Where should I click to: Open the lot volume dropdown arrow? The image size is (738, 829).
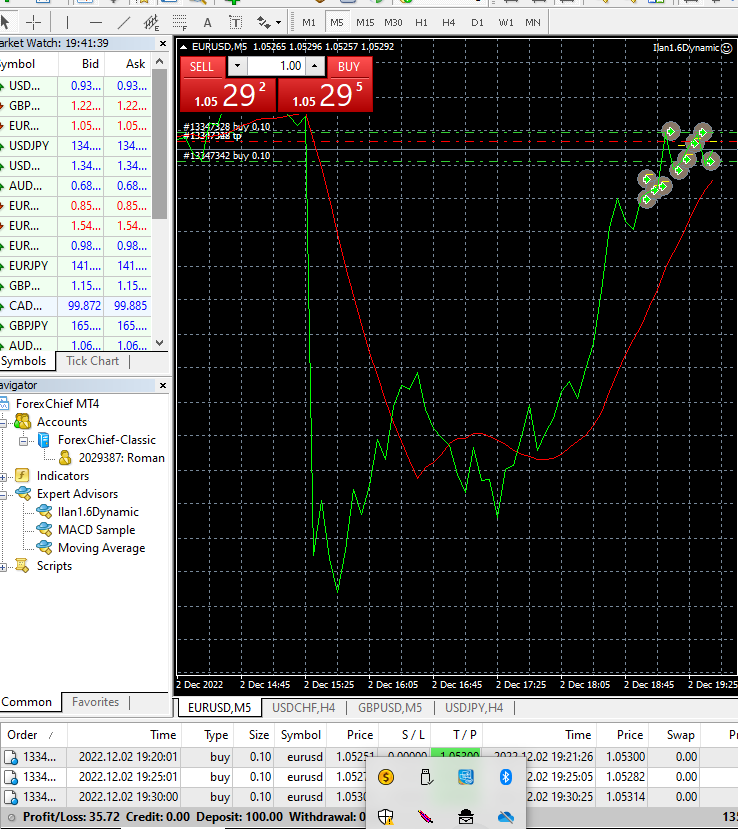(236, 66)
